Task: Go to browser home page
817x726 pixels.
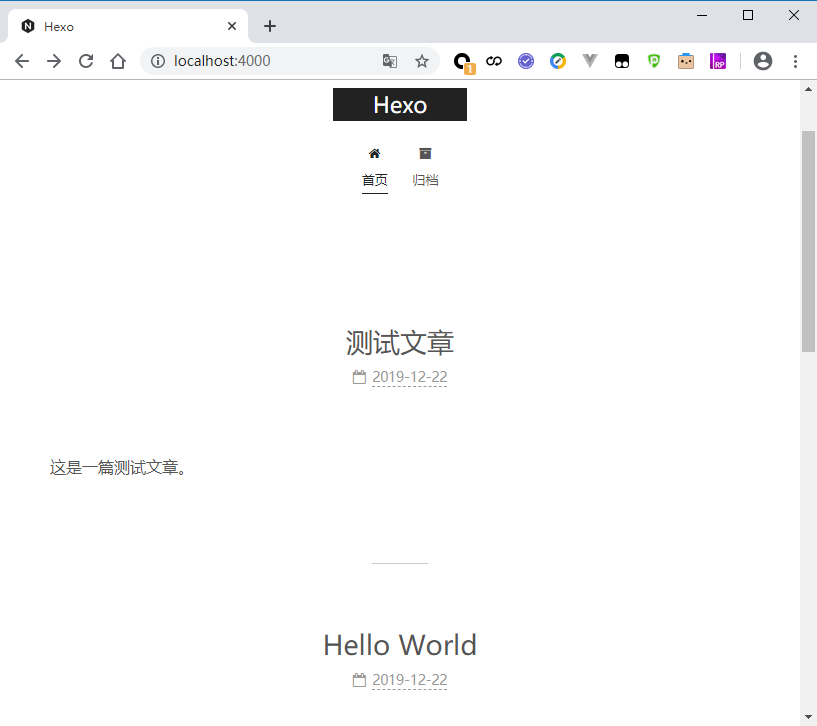Action: point(118,61)
